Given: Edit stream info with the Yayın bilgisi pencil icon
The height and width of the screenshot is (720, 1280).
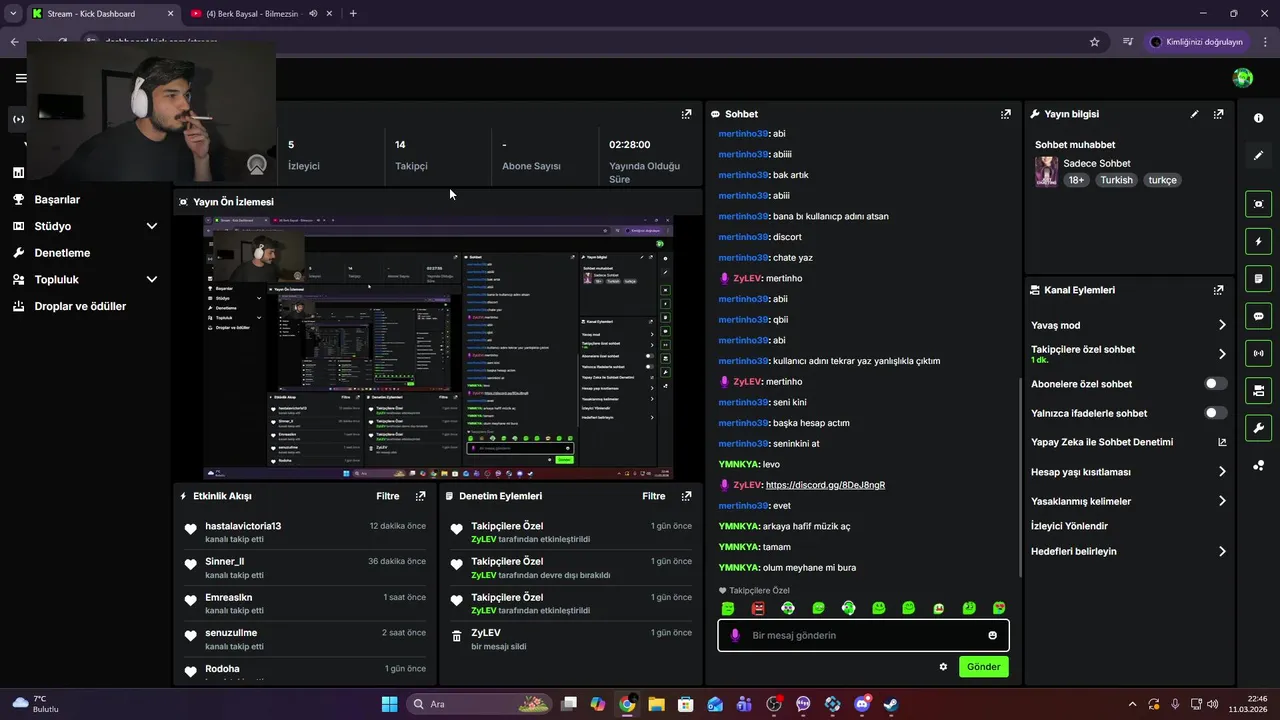Looking at the screenshot, I should [1194, 114].
